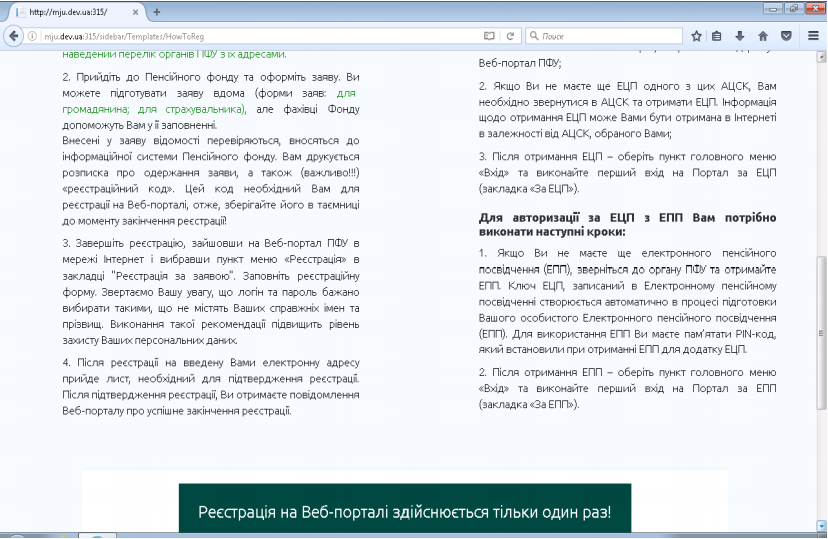Image resolution: width=828 pixels, height=539 pixels.
Task: Close the mju.dev.ua:315 tab
Action: [135, 12]
